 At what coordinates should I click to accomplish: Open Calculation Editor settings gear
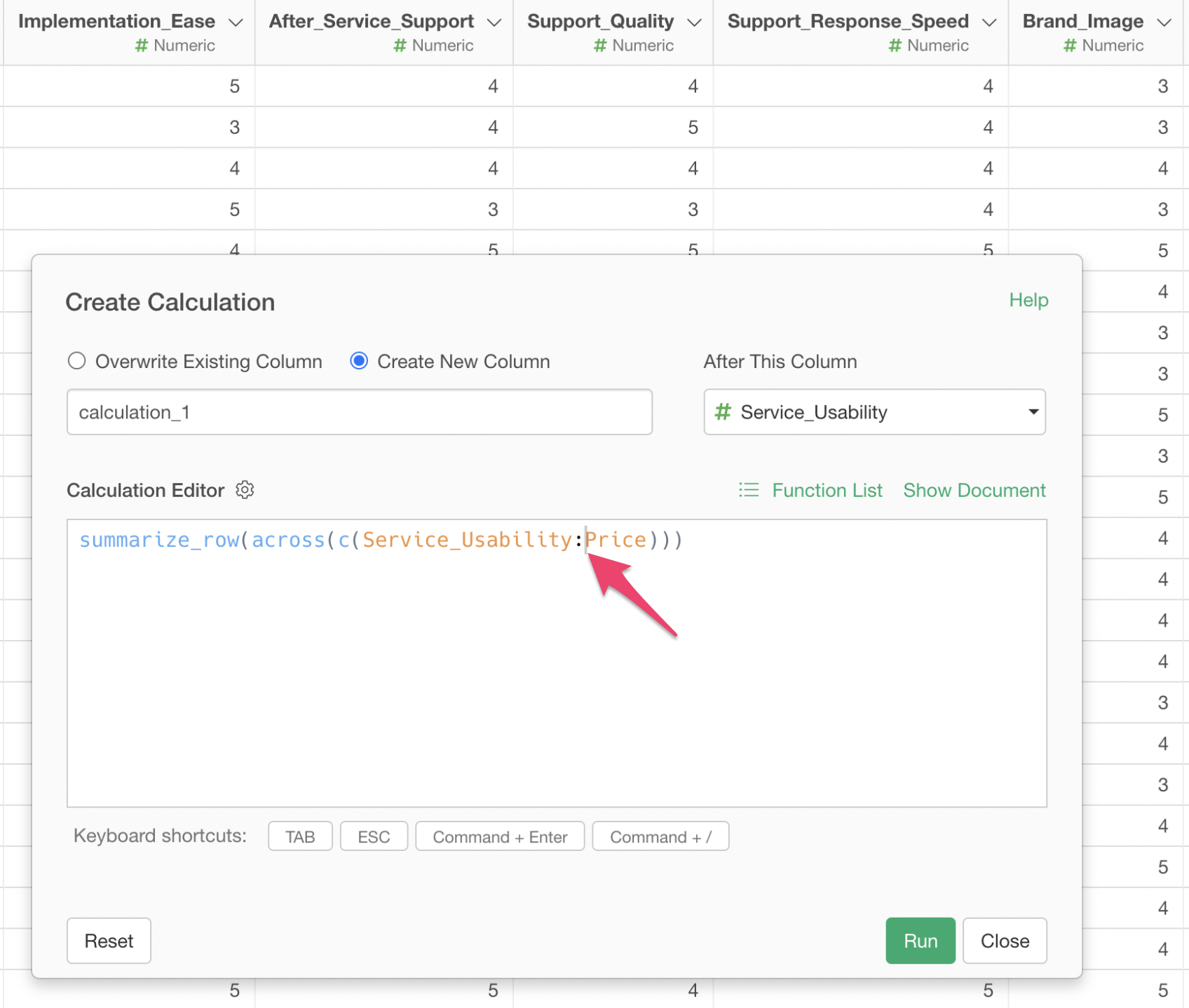(245, 490)
